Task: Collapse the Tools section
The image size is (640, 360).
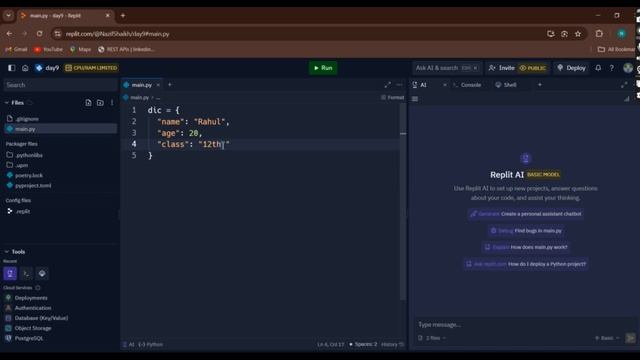Action: pyautogui.click(x=7, y=252)
